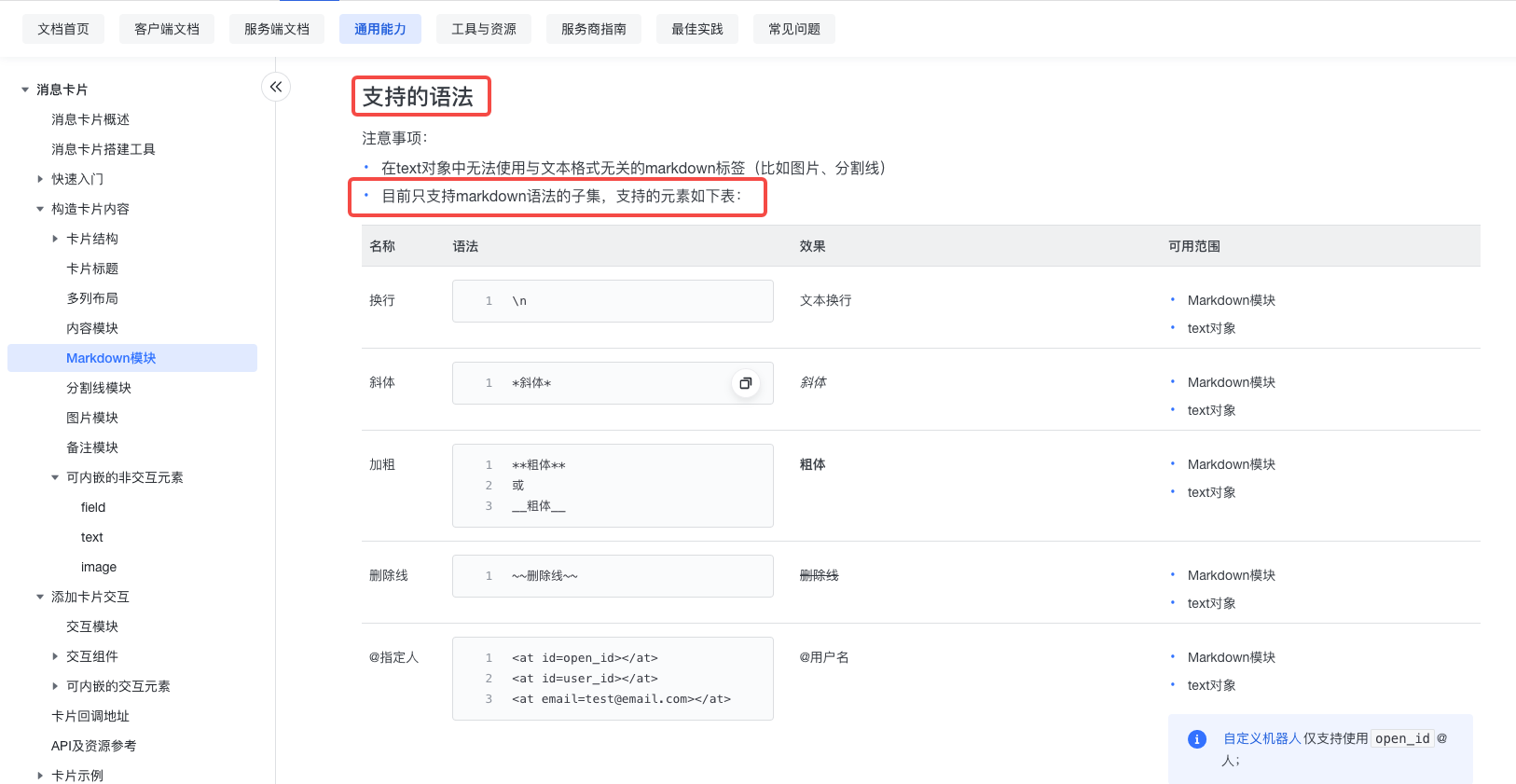Expand 可内嵌的交互元素 node
Viewport: 1516px width, 784px height.
click(x=55, y=686)
